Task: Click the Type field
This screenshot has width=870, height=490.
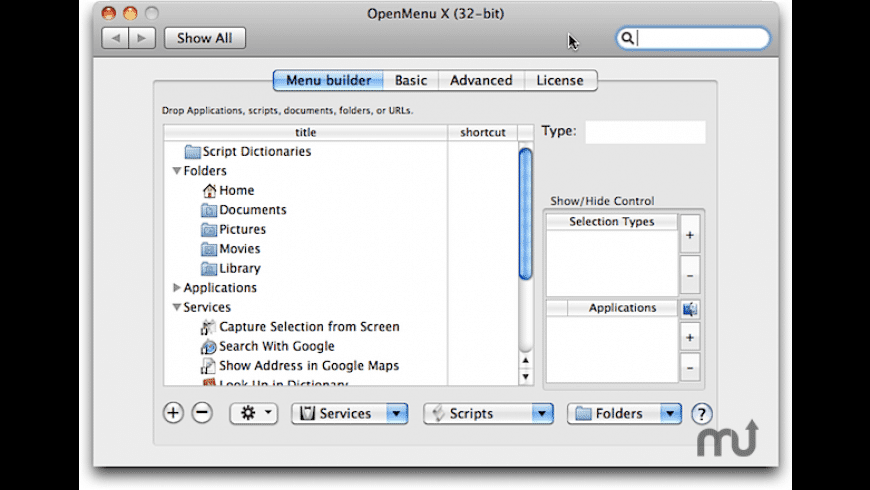Action: pyautogui.click(x=645, y=132)
